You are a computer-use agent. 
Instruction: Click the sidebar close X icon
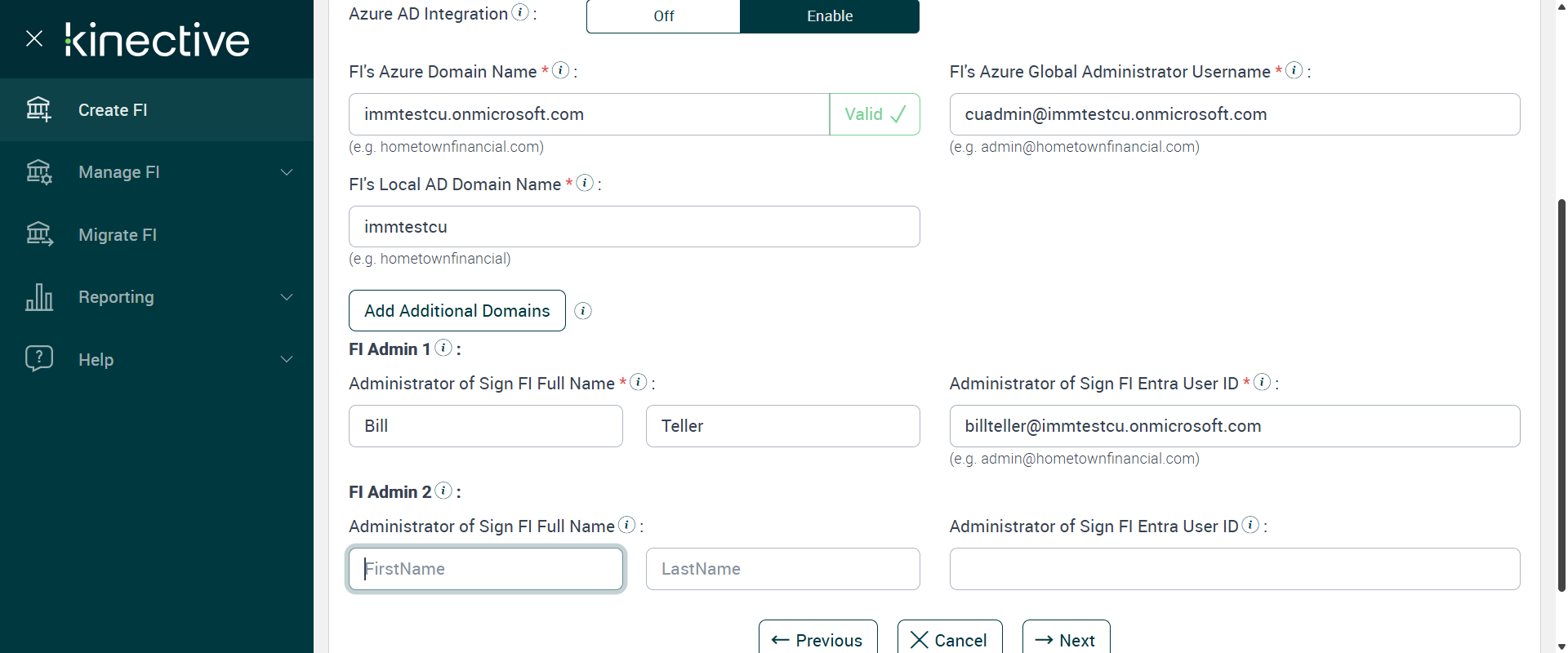[34, 38]
